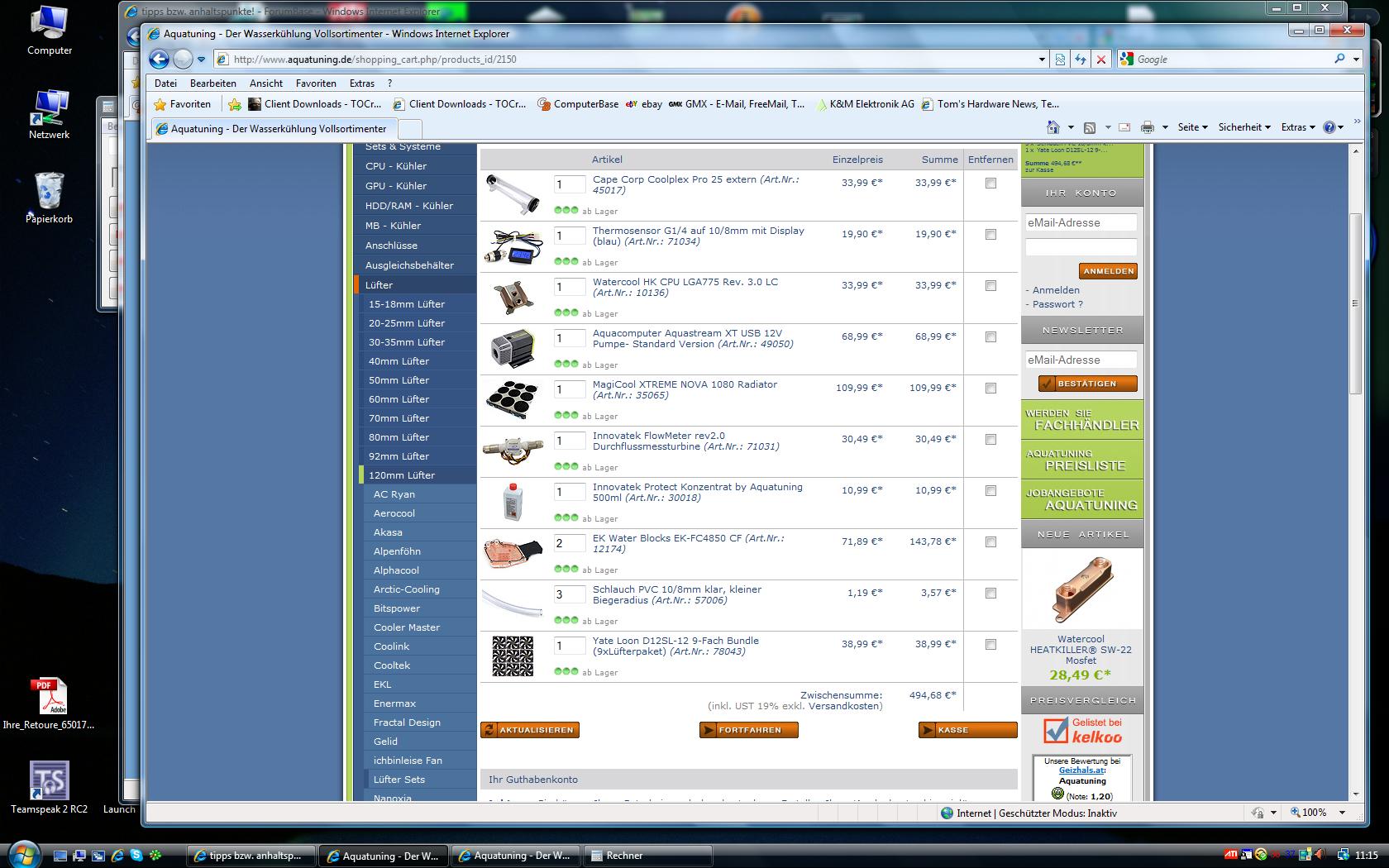Expand the Sicherheit command bar menu
The image size is (1389, 868).
coord(1244,127)
